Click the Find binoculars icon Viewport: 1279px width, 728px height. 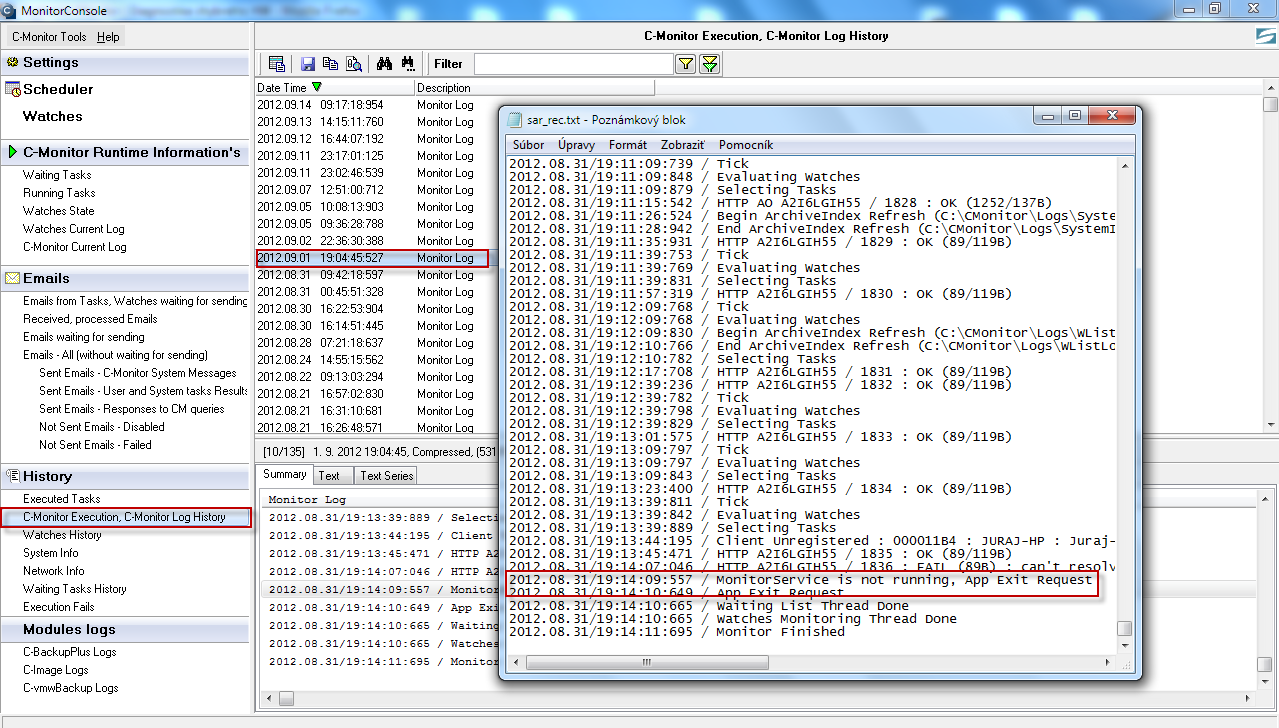click(384, 64)
